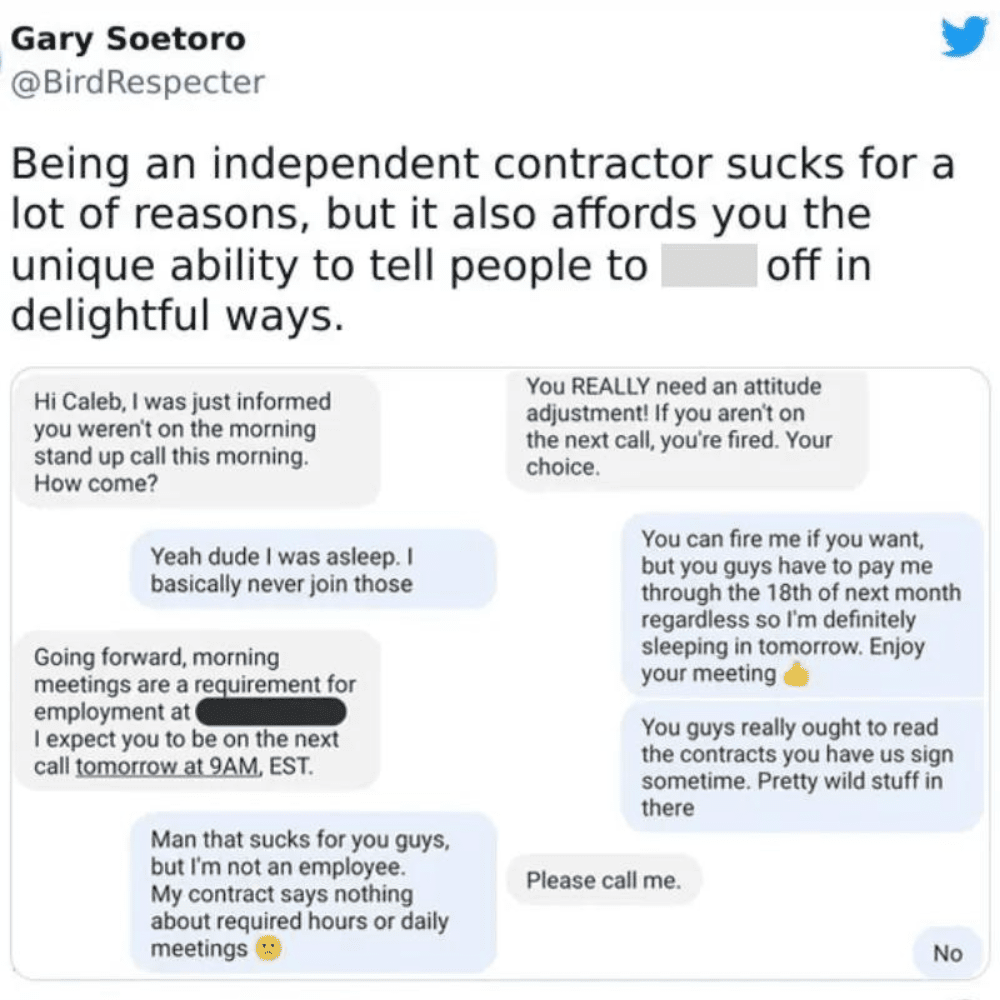Click the "Going forward, morning meetings" message
Image resolution: width=1000 pixels, height=1000 pixels.
point(196,712)
